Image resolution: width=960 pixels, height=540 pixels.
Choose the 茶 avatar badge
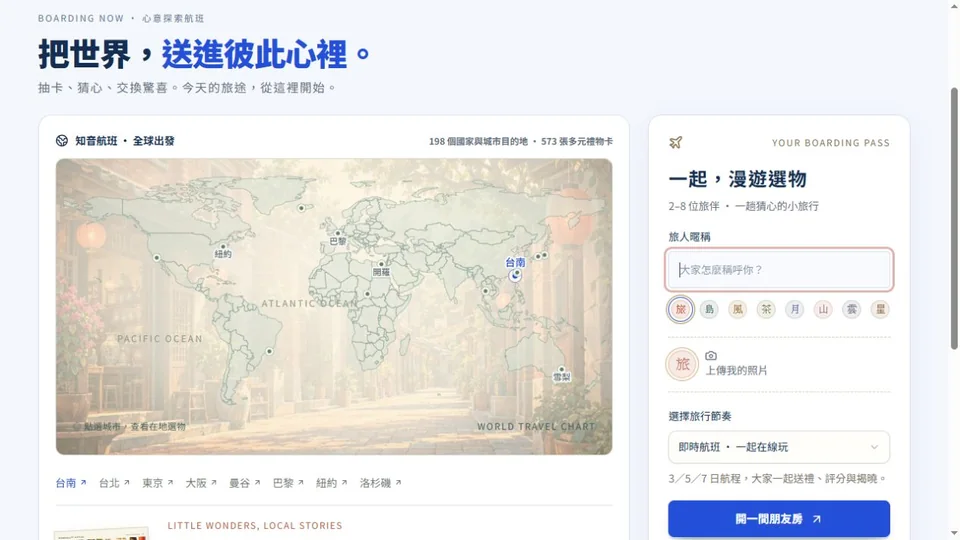click(x=766, y=309)
